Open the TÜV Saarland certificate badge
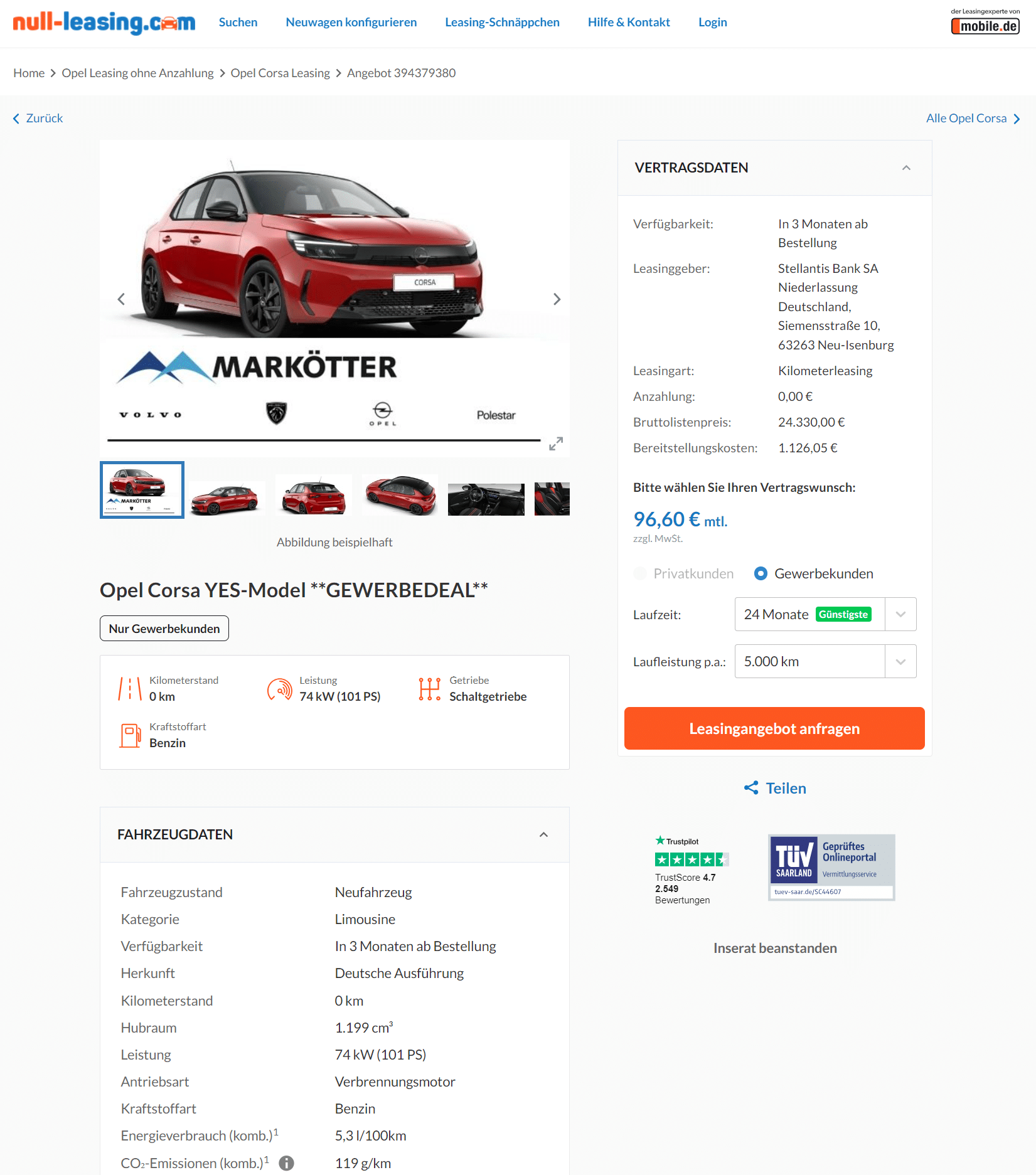This screenshot has width=1036, height=1175. 831,868
